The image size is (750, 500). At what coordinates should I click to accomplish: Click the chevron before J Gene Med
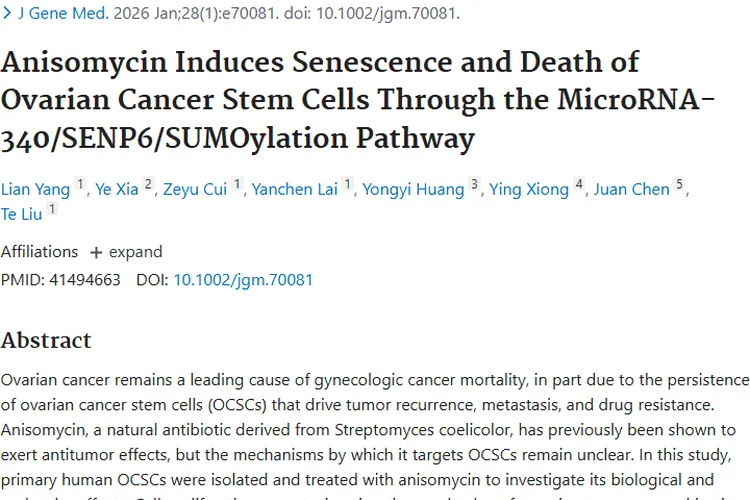(x=8, y=14)
